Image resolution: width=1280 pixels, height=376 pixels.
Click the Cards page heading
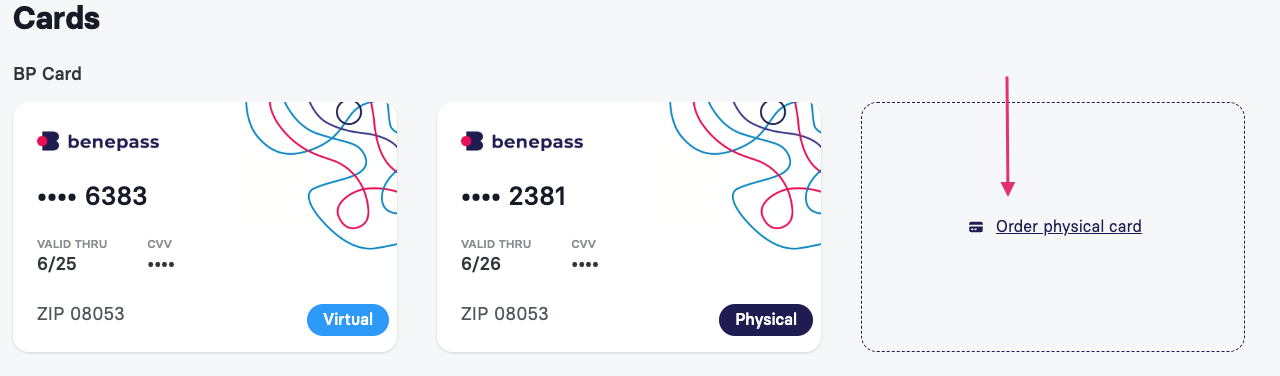(57, 18)
